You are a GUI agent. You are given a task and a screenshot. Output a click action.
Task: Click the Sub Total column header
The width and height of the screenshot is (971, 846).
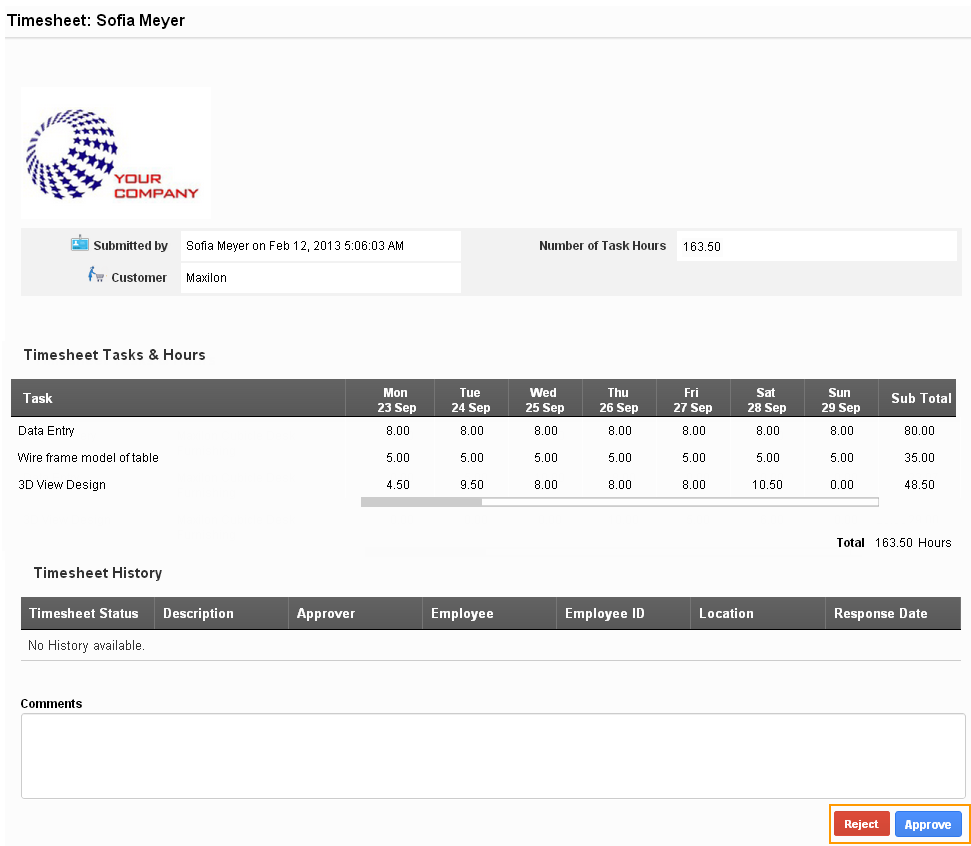pyautogui.click(x=920, y=398)
